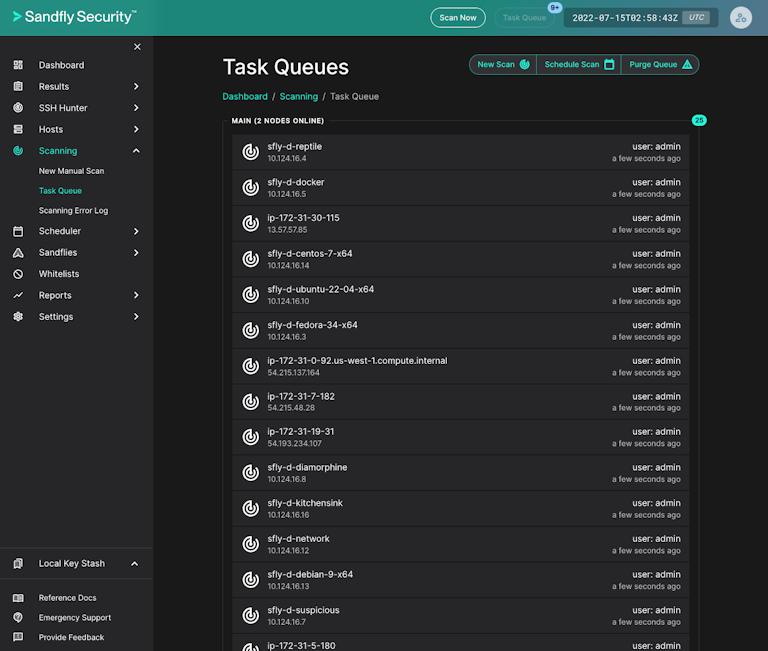Click the Results clipboard icon
This screenshot has width=768, height=651.
(18, 86)
